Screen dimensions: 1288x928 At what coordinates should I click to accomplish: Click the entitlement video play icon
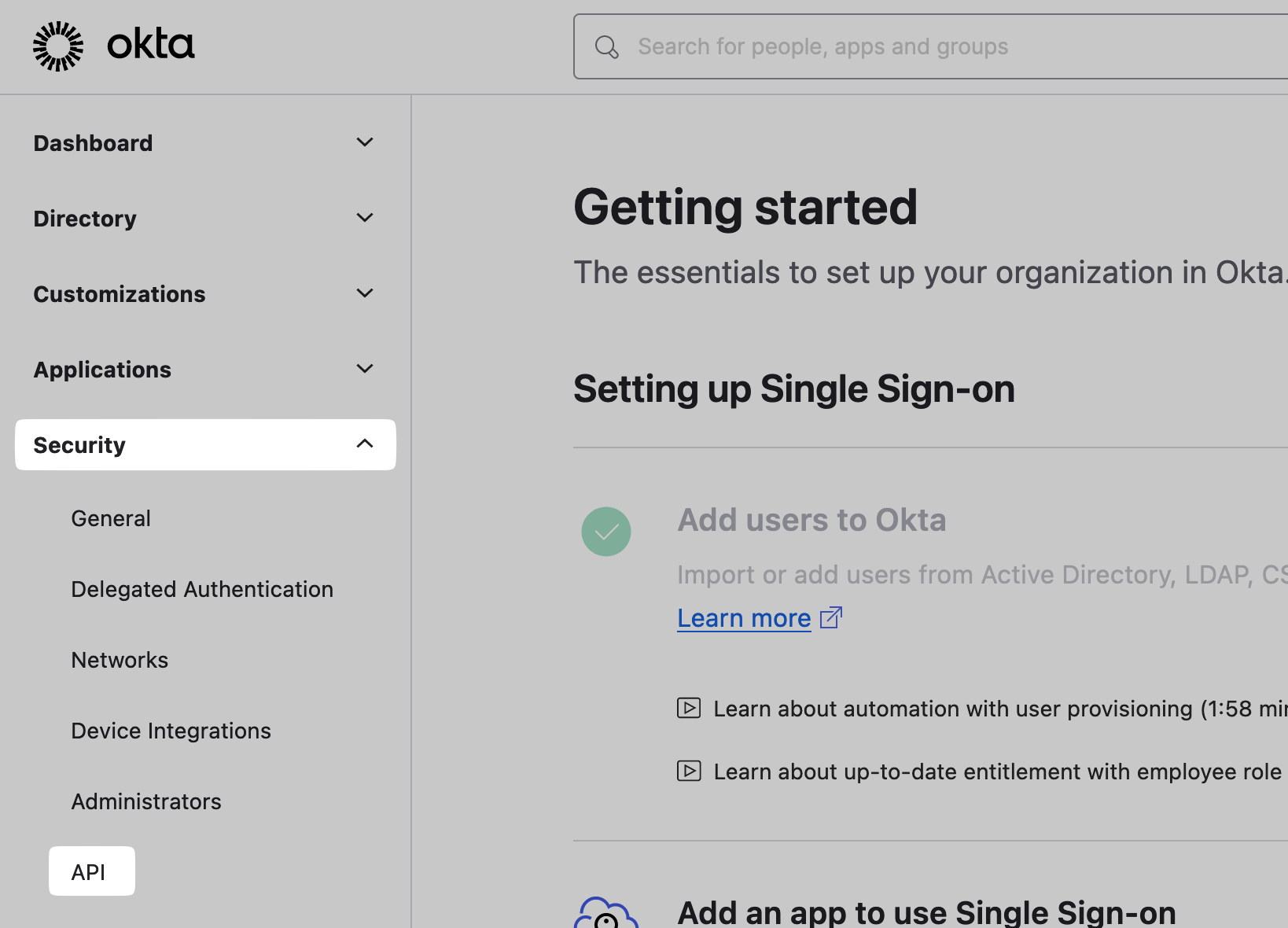coord(689,771)
